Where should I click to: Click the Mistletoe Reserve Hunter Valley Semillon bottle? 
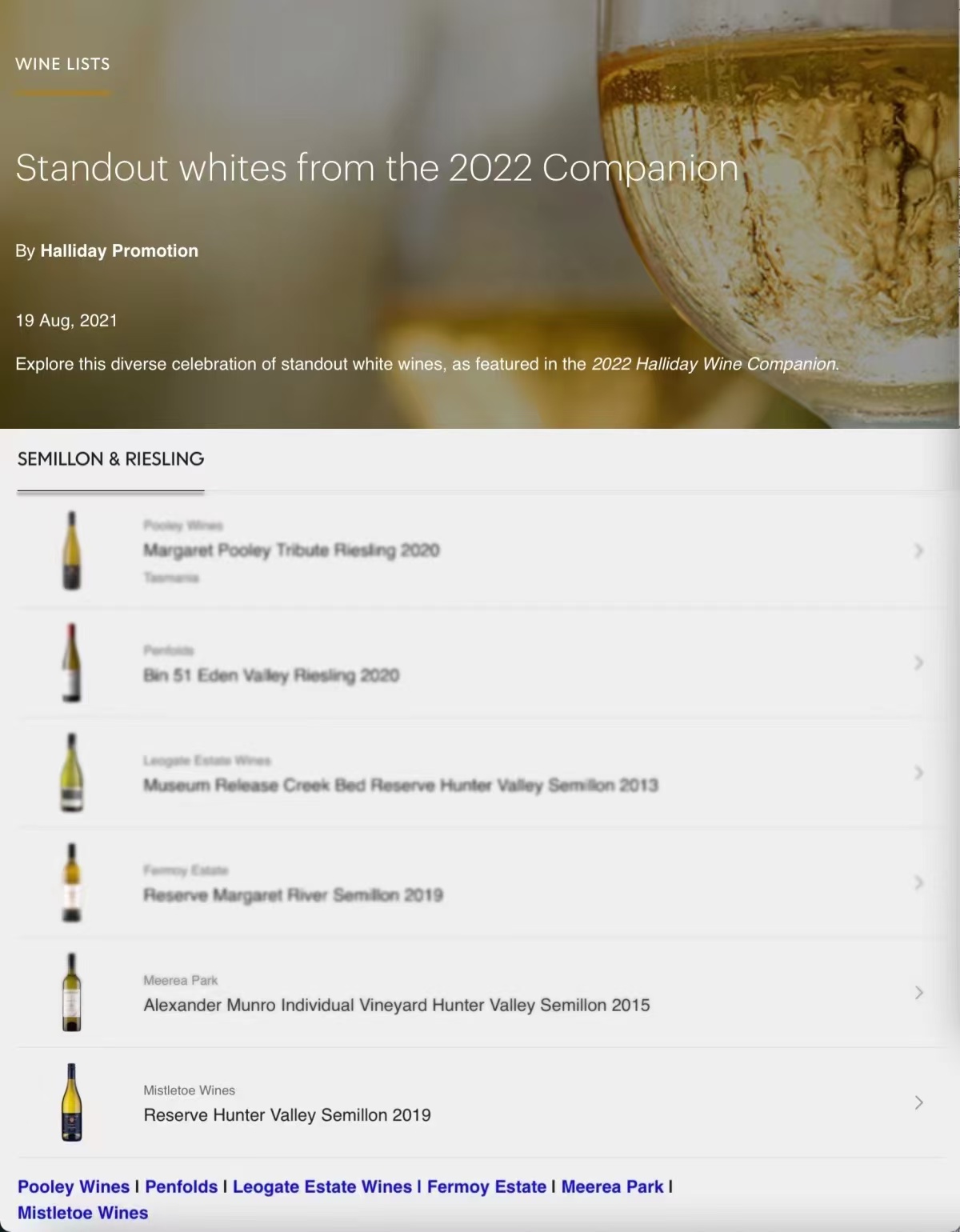point(72,1102)
